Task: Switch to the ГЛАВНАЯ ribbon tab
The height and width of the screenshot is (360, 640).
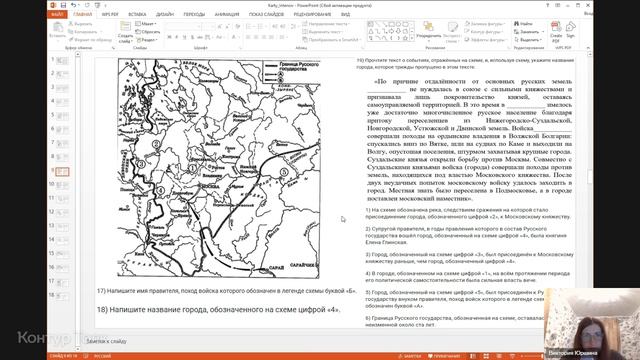Action: pos(83,14)
